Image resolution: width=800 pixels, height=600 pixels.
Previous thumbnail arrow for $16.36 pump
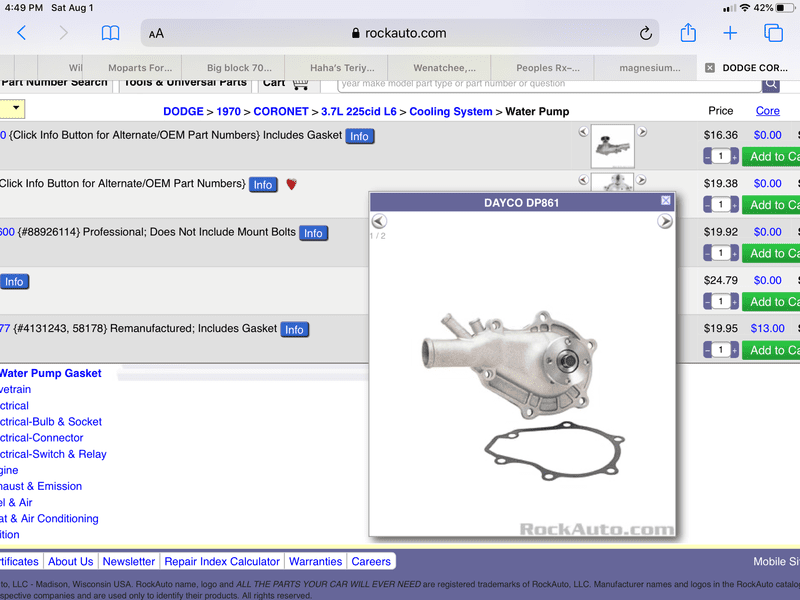click(x=583, y=132)
